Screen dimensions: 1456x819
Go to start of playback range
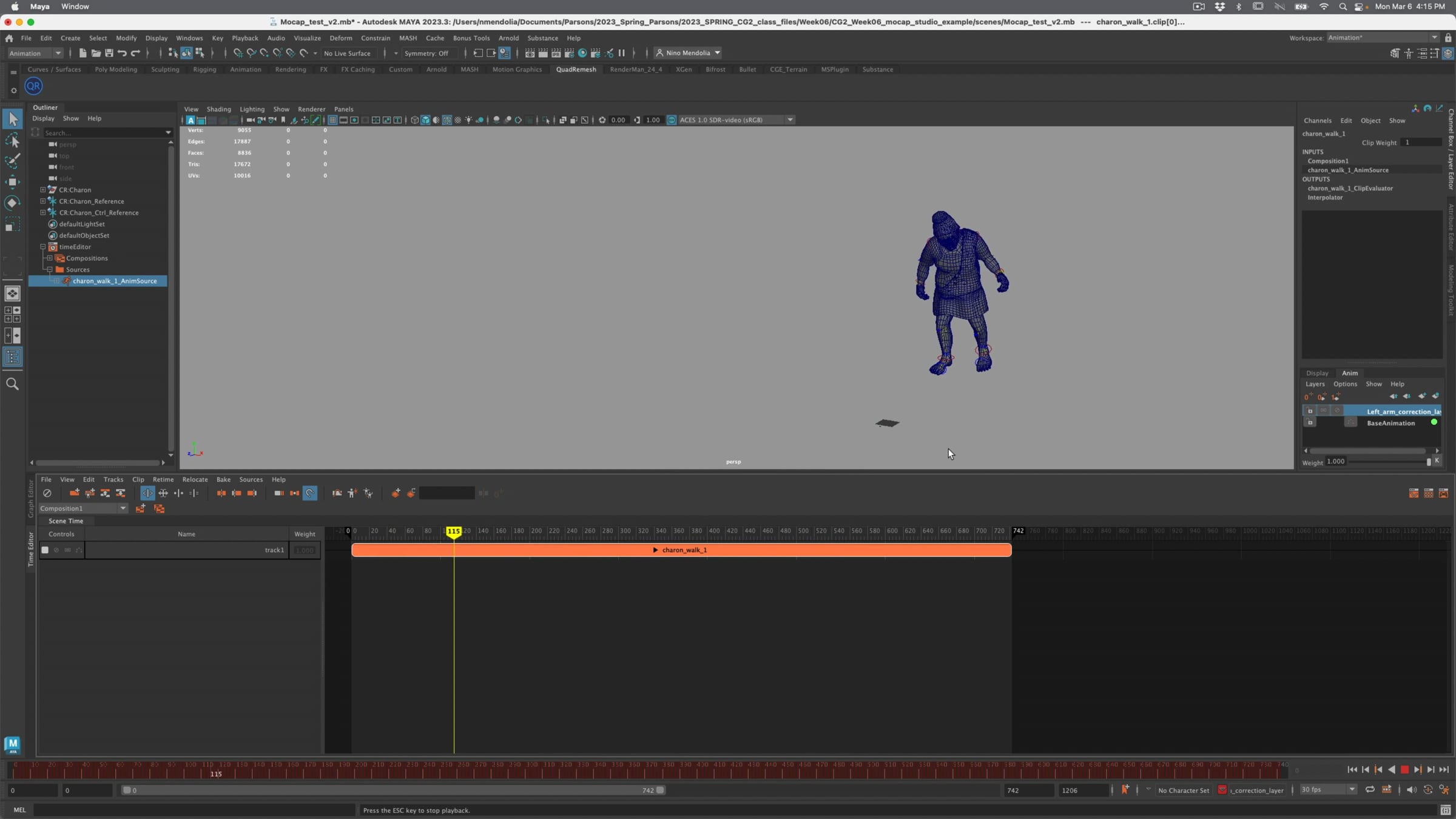[x=1352, y=769]
